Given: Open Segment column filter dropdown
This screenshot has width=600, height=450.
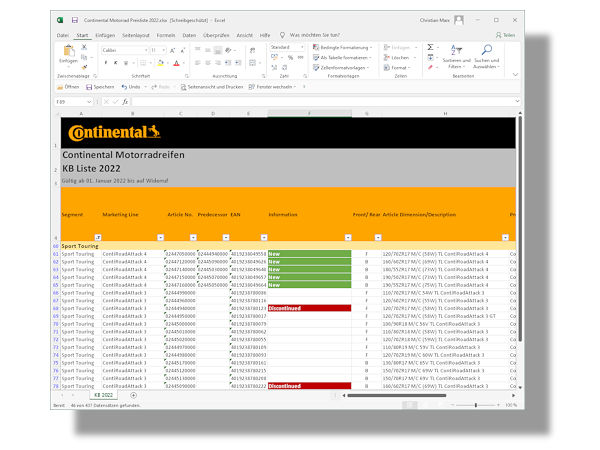Looking at the screenshot, I should 98,237.
